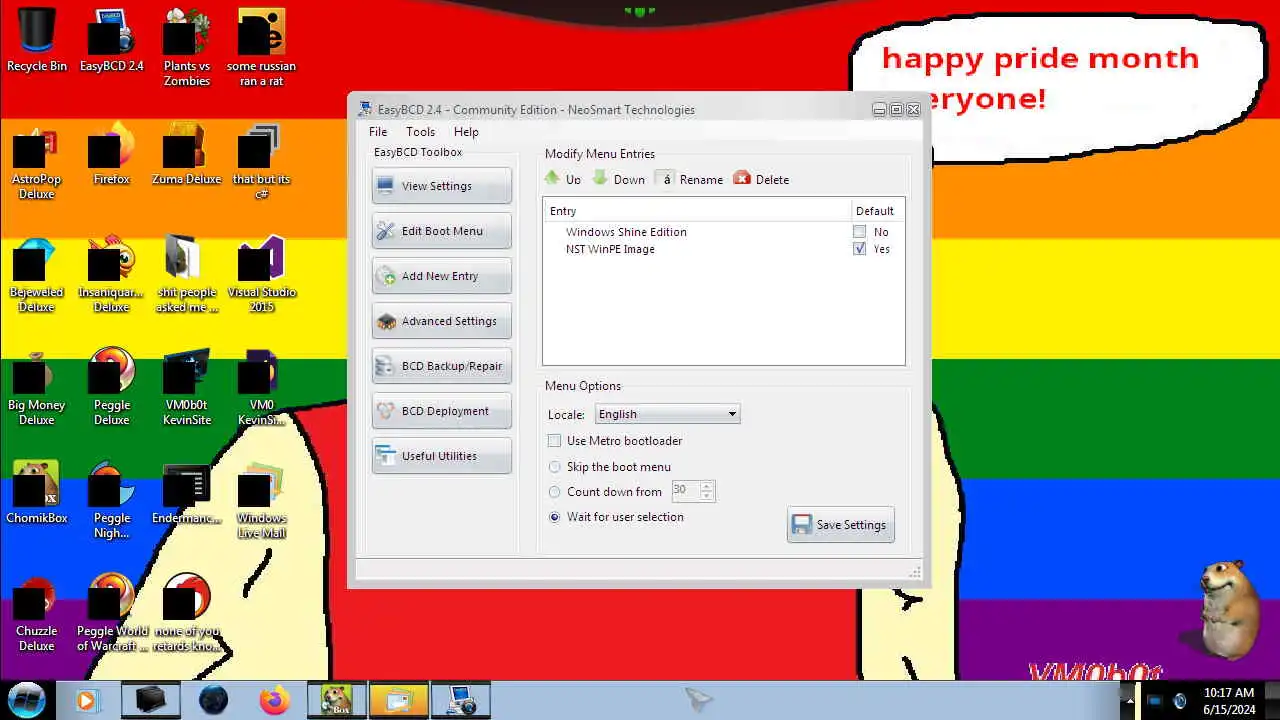Screen dimensions: 1280x720
Task: Select Plants vs Zombies desktop icon
Action: click(187, 47)
